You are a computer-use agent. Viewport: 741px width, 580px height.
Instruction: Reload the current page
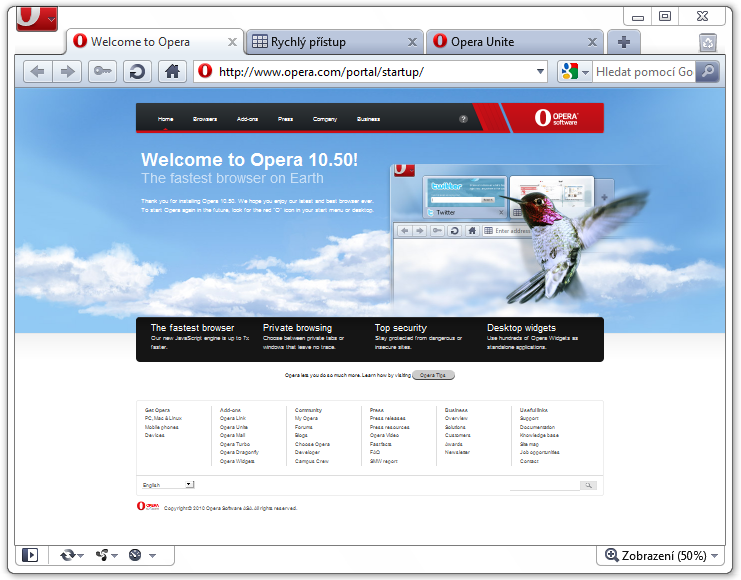(138, 72)
